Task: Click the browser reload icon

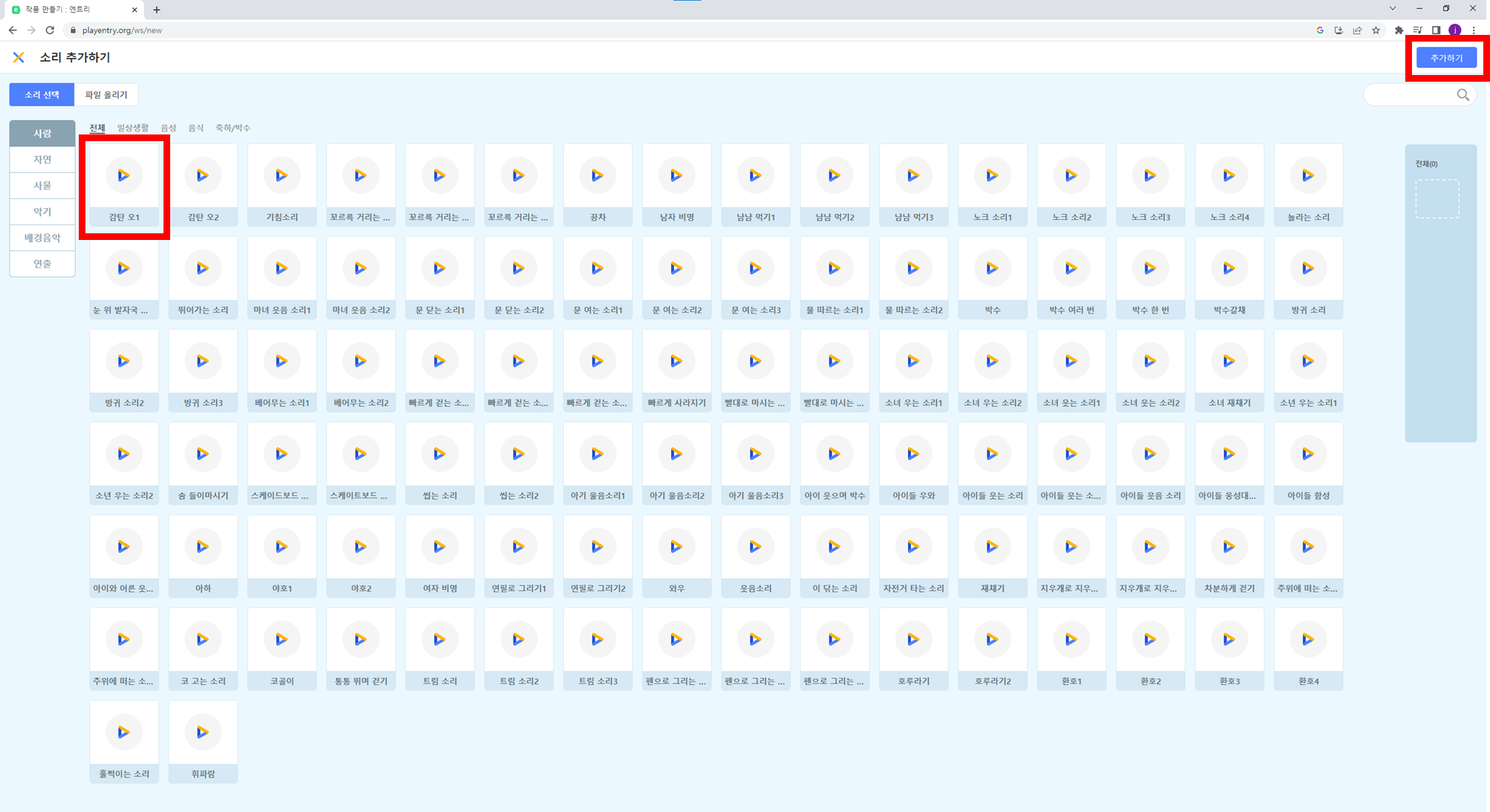Action: pos(50,30)
